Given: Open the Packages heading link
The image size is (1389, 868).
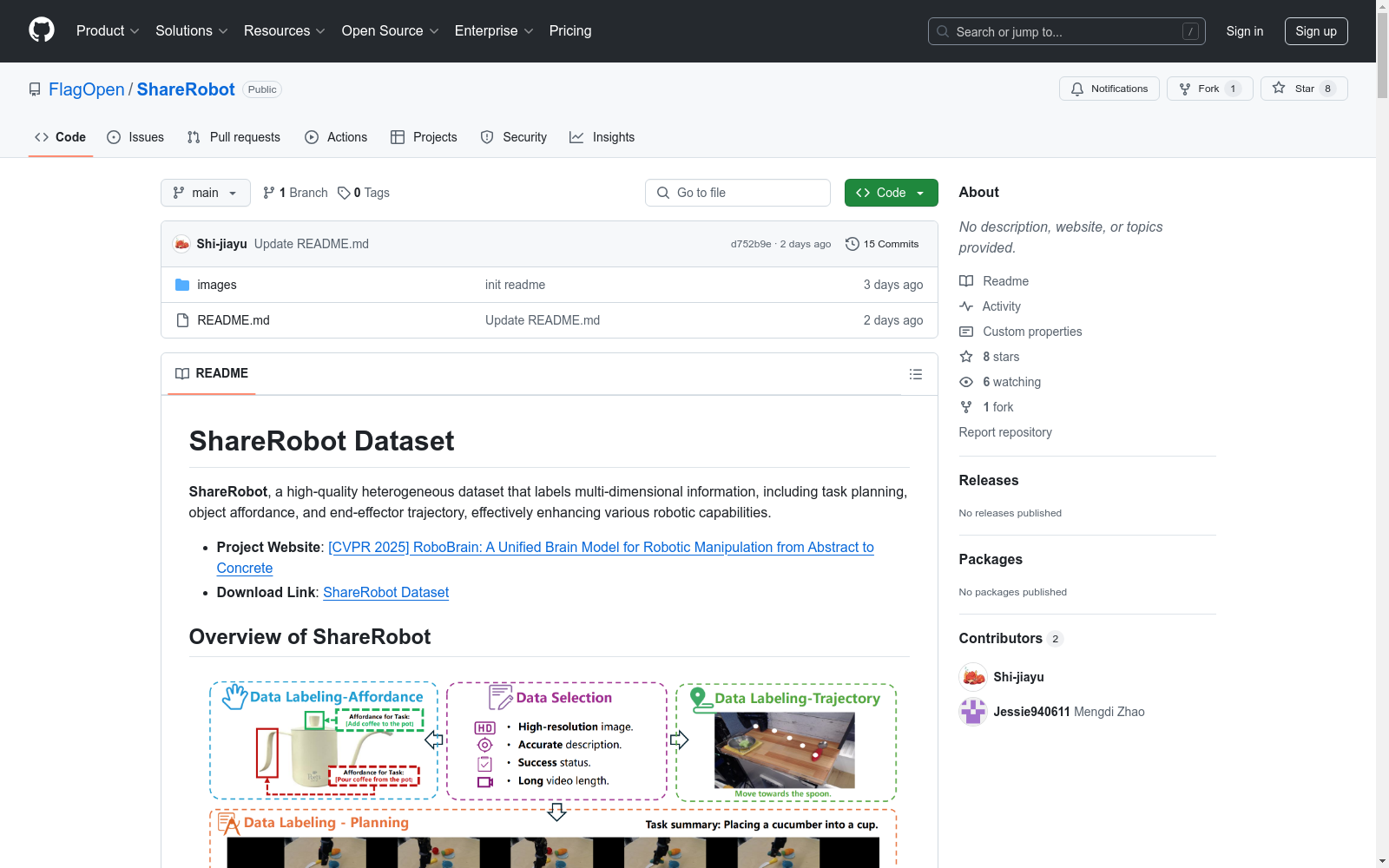Looking at the screenshot, I should click(x=991, y=559).
